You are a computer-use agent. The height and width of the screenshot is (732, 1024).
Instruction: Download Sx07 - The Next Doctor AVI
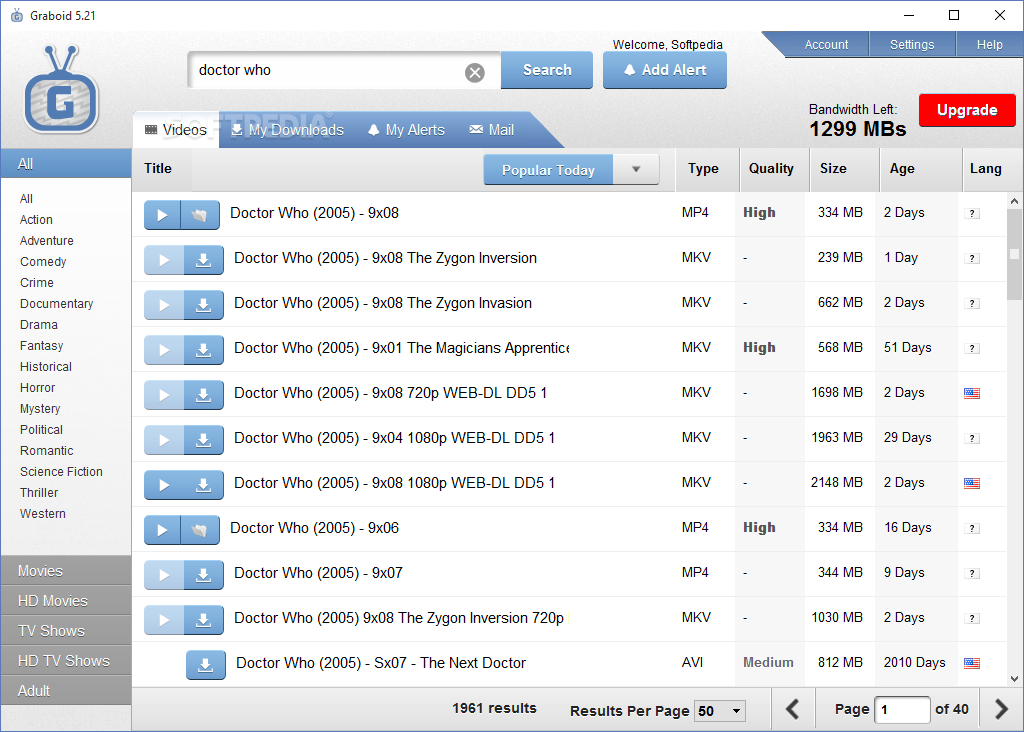[206, 665]
